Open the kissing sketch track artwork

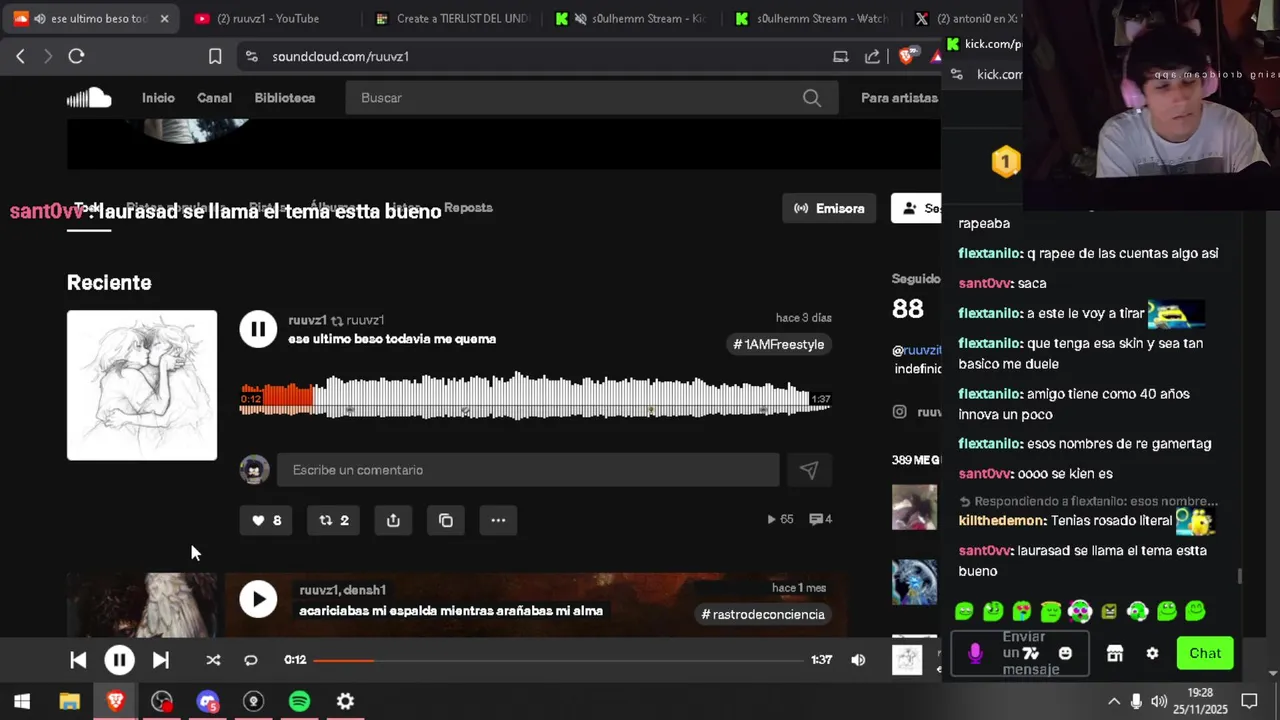142,385
